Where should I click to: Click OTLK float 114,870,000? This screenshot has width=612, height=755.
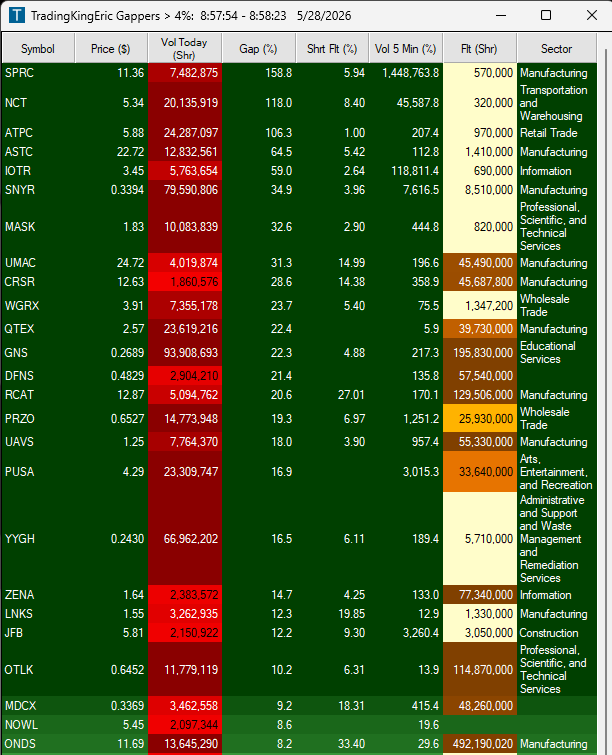click(480, 669)
